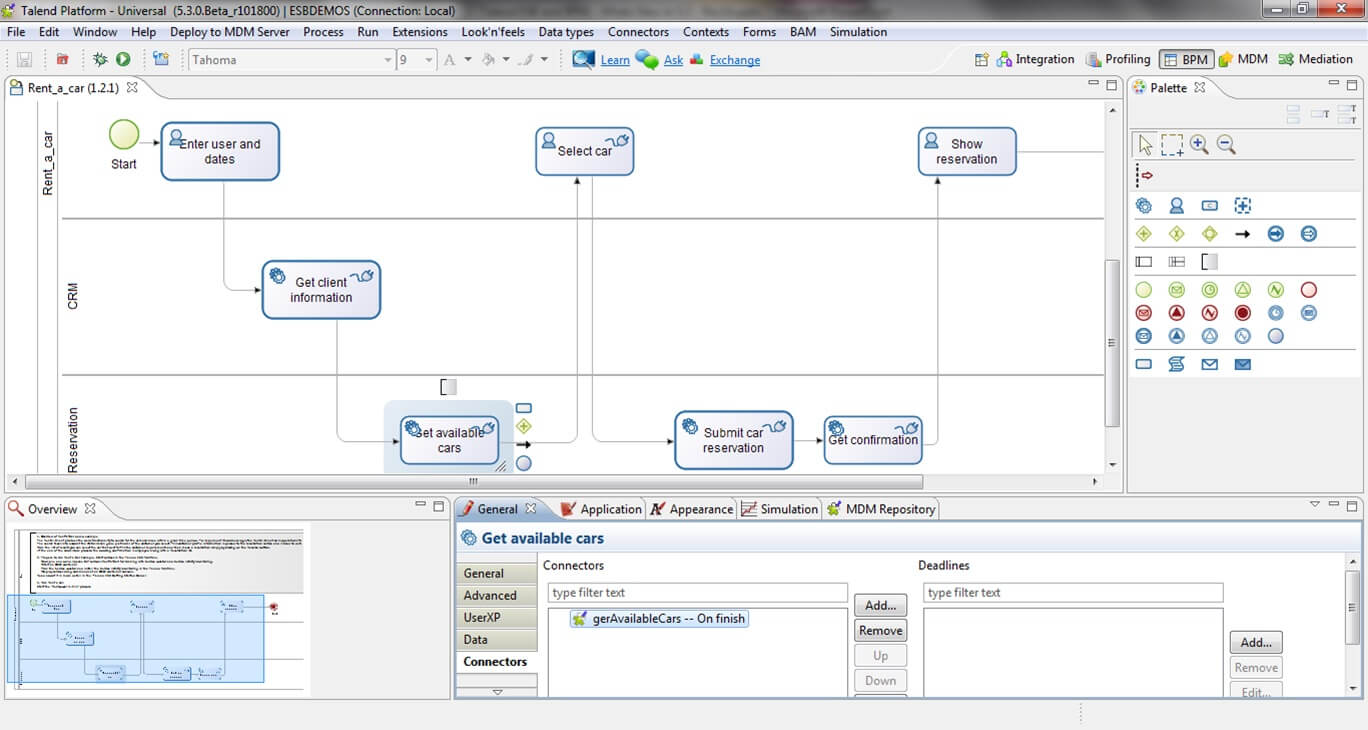The height and width of the screenshot is (730, 1368).
Task: Open the Learn link in the toolbar
Action: click(x=614, y=60)
